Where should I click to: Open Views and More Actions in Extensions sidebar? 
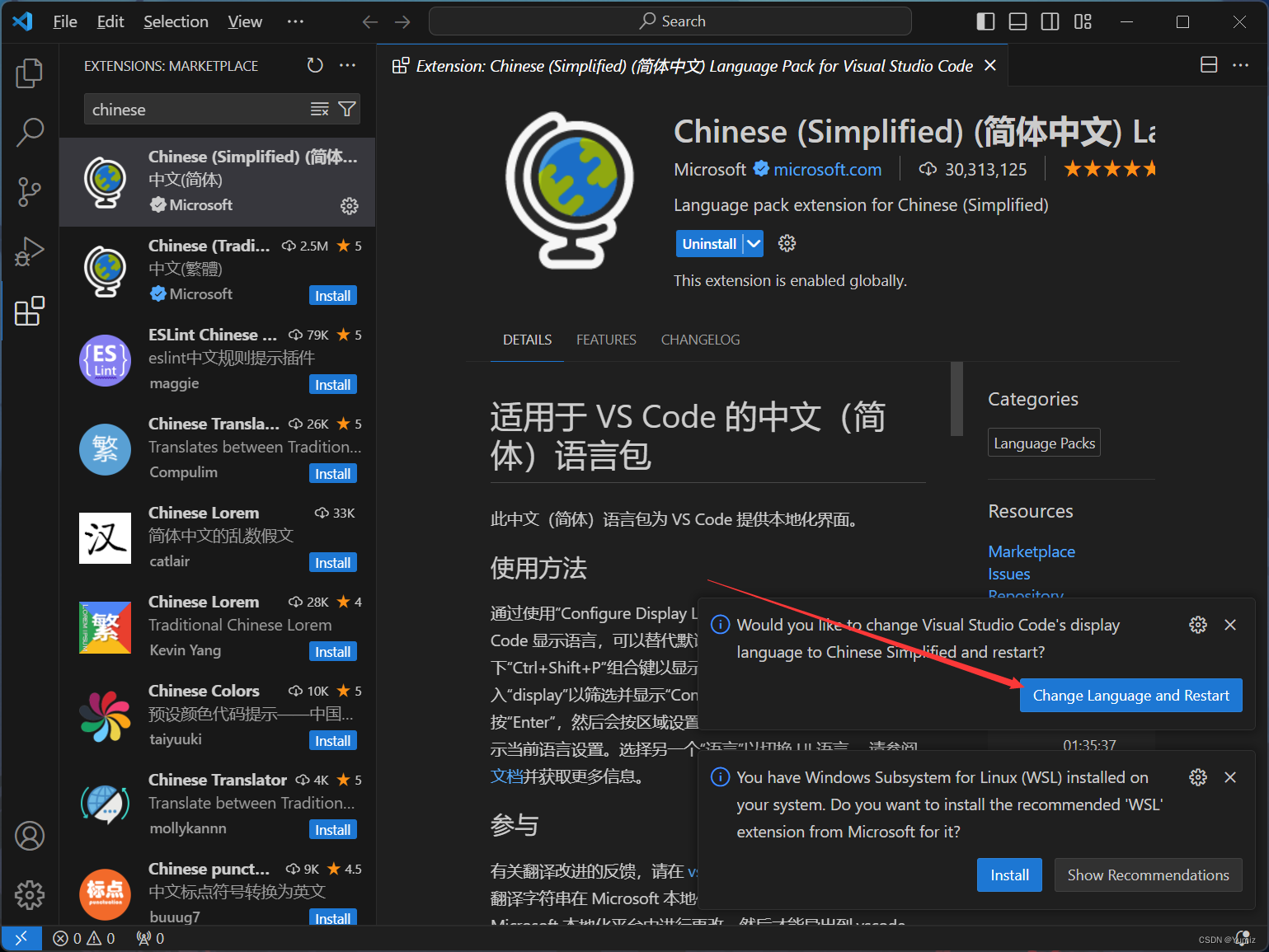(x=348, y=65)
